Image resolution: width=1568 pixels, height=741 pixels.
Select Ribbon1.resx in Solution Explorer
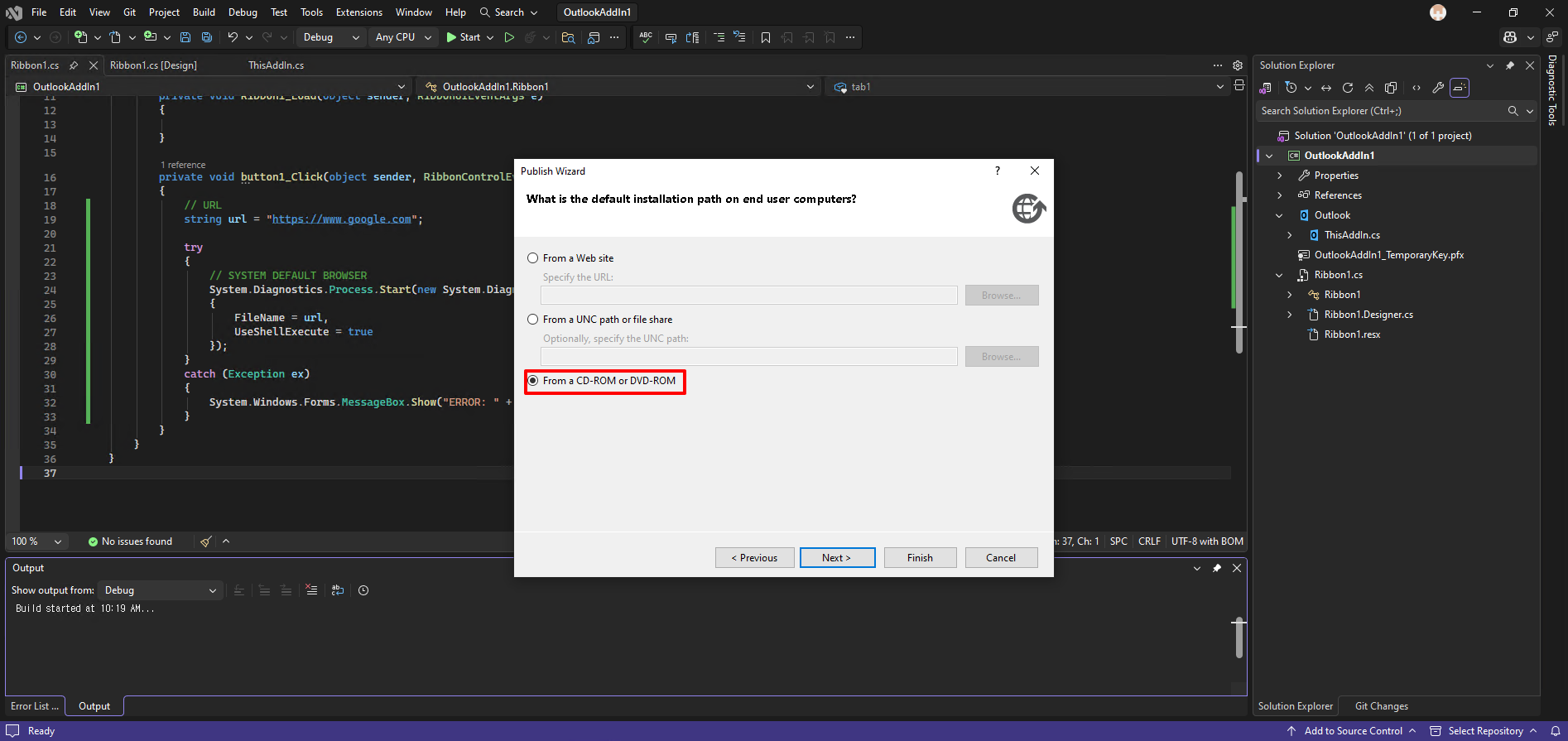[1352, 334]
